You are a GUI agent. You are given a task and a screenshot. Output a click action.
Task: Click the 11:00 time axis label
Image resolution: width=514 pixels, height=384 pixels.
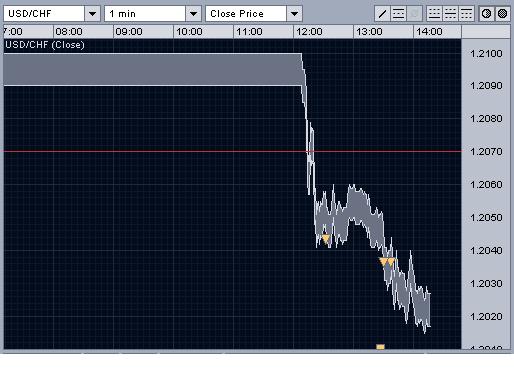pyautogui.click(x=249, y=32)
